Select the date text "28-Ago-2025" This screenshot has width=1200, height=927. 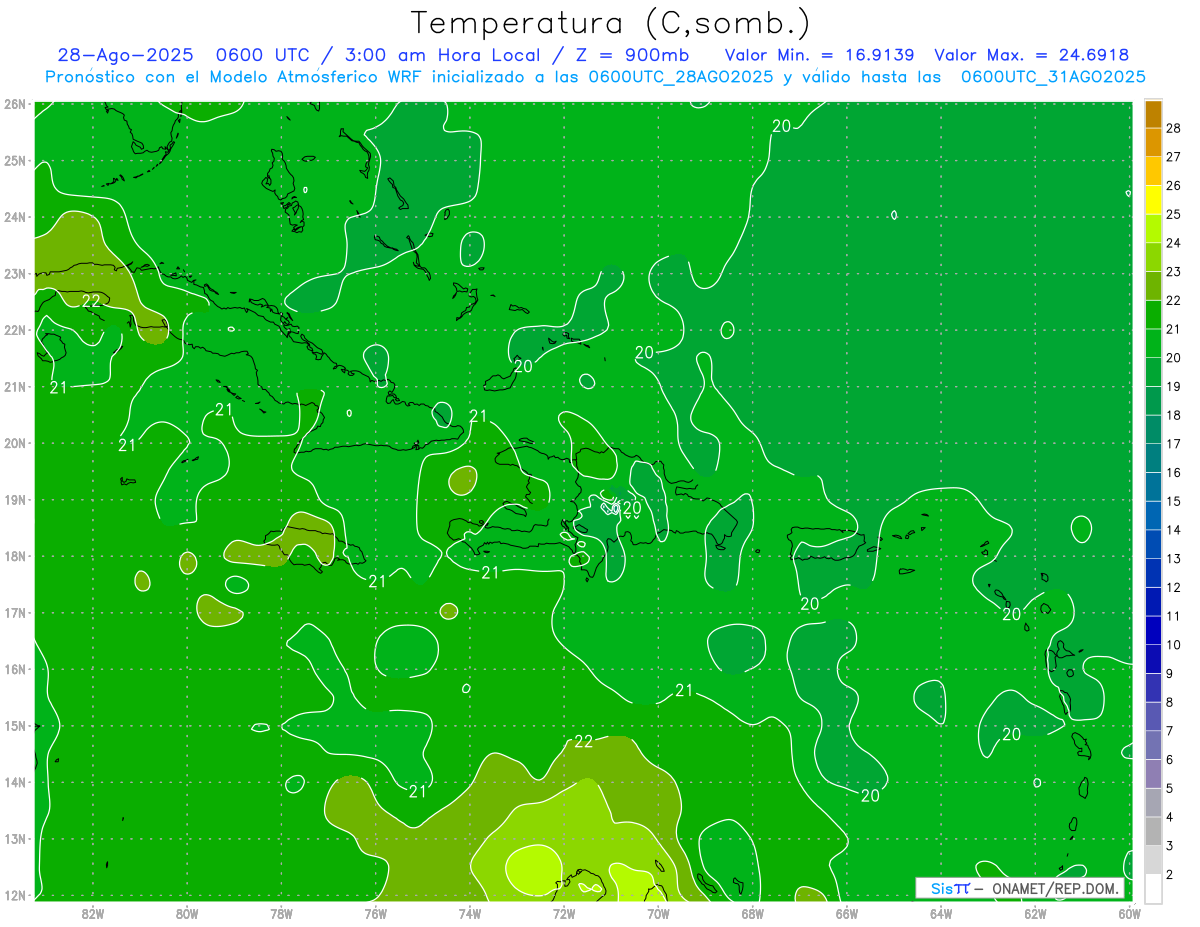[x=125, y=56]
